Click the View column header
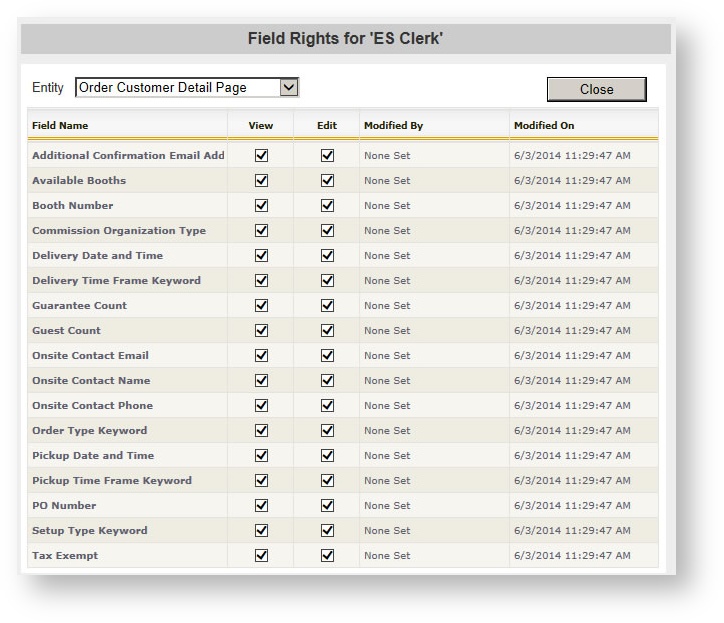This screenshot has height=623, width=724. (261, 126)
